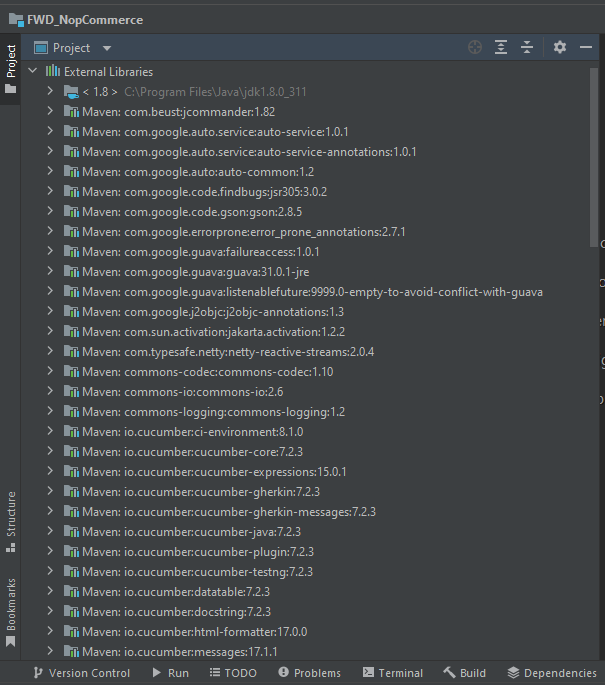Click the library icon beside cucumber-core:7.2.3
The height and width of the screenshot is (685, 605).
pyautogui.click(x=71, y=452)
